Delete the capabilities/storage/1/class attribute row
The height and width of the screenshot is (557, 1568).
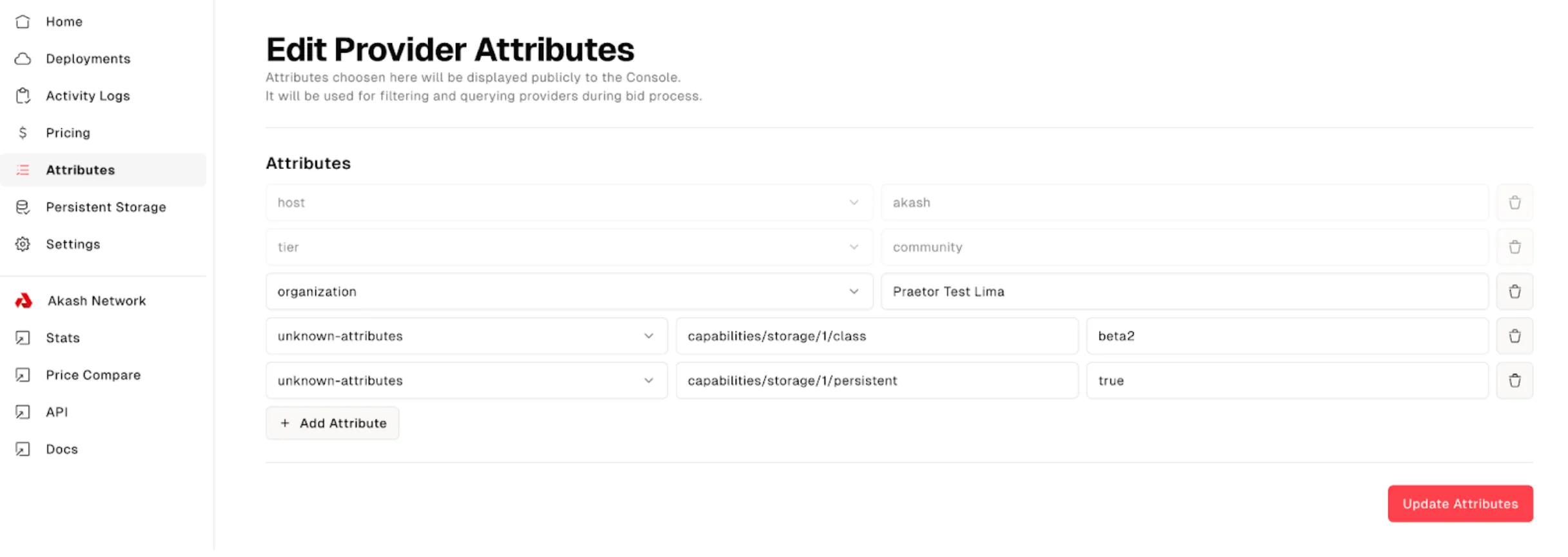[1514, 336]
